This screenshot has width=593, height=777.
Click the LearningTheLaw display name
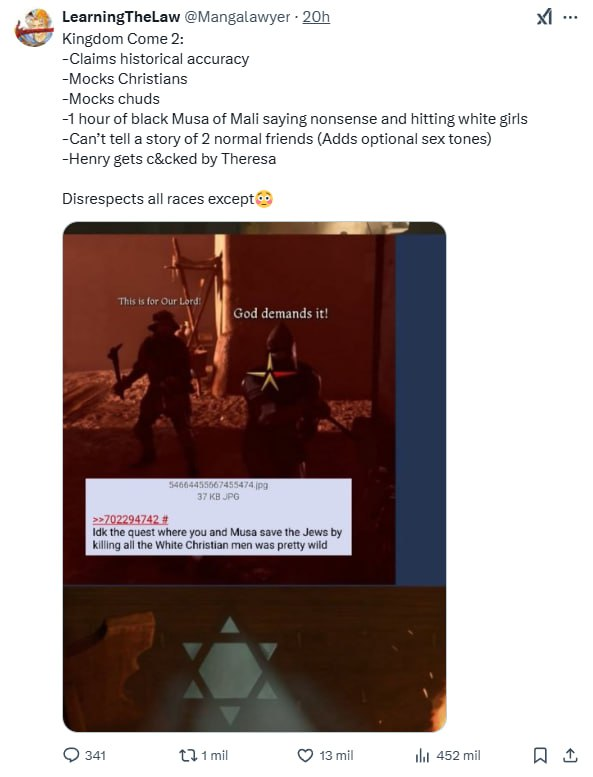(x=121, y=17)
